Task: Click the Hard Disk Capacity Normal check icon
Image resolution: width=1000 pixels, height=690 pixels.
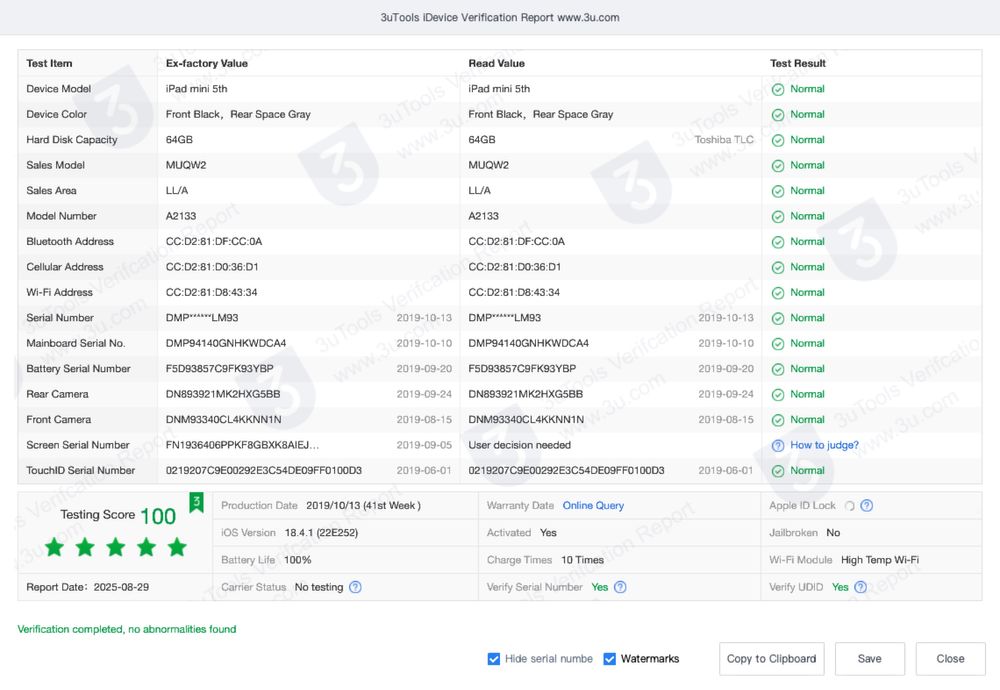Action: 777,140
